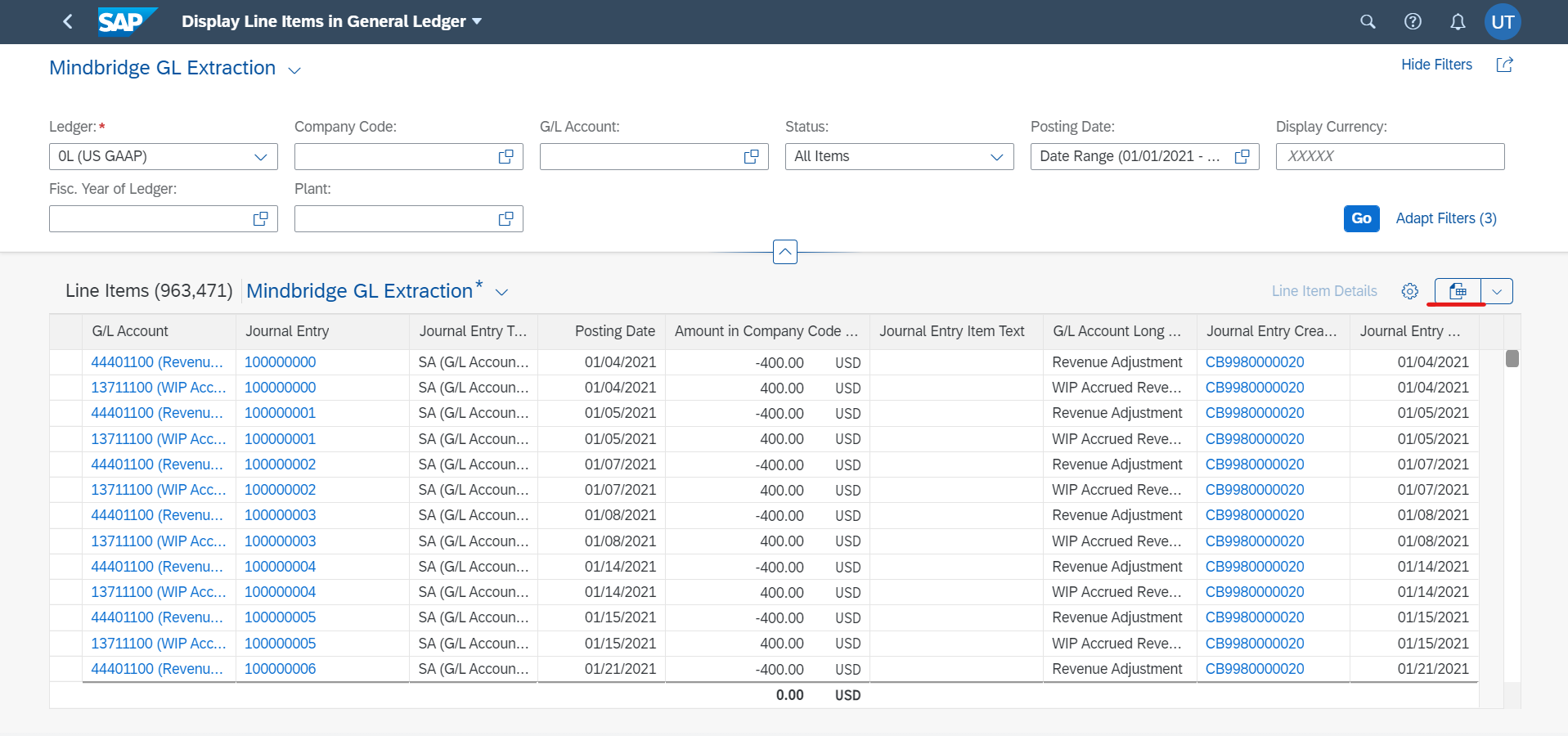Image resolution: width=1568 pixels, height=736 pixels.
Task: Click the Go button
Action: coord(1362,218)
